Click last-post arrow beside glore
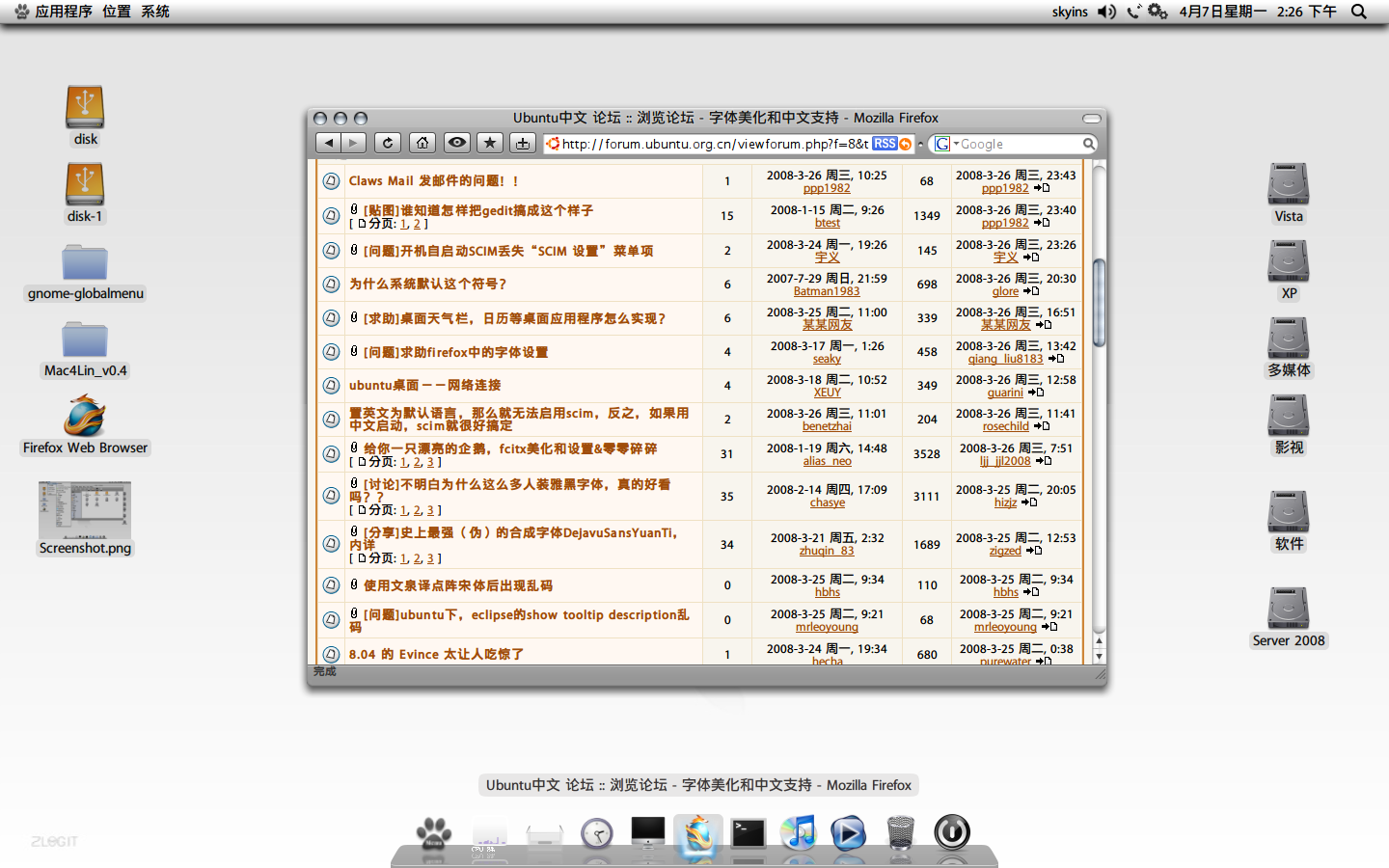1389x868 pixels. coord(1031,291)
